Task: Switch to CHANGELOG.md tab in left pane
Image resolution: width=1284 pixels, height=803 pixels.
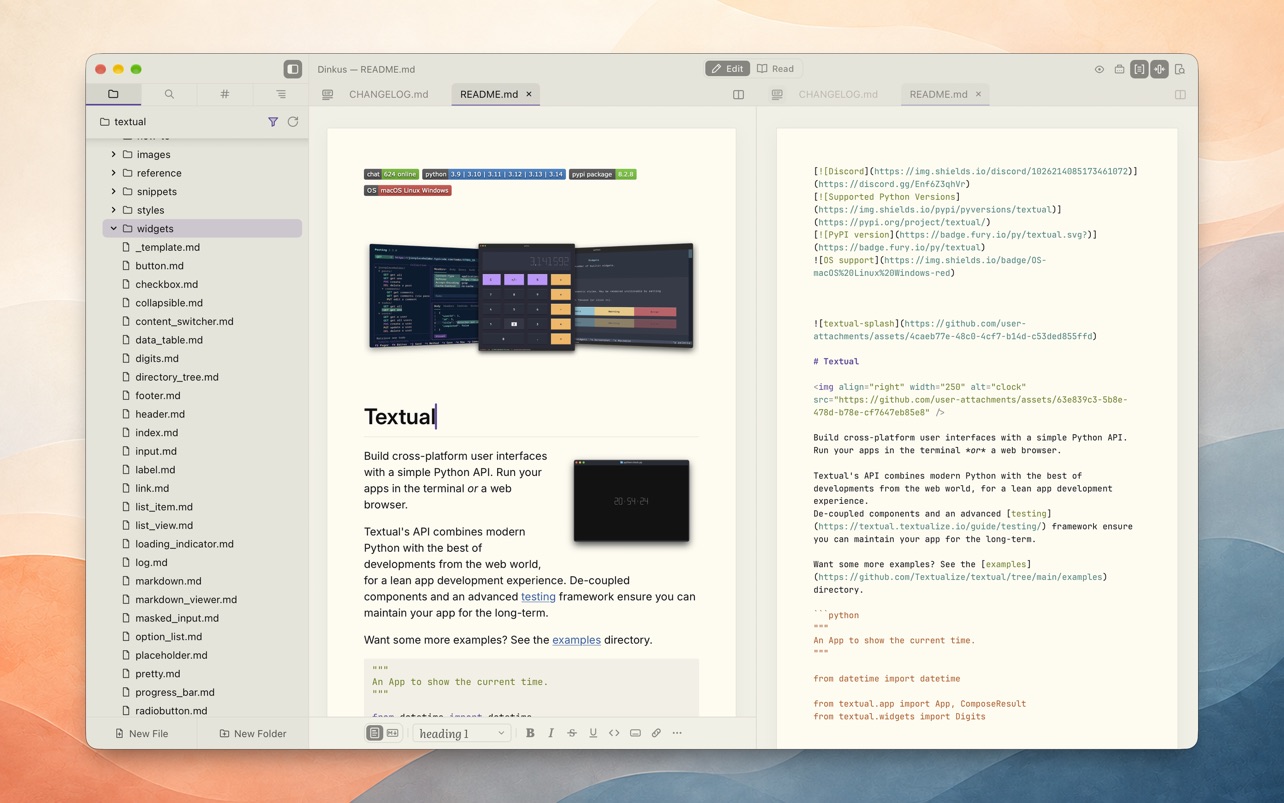Action: (388, 95)
